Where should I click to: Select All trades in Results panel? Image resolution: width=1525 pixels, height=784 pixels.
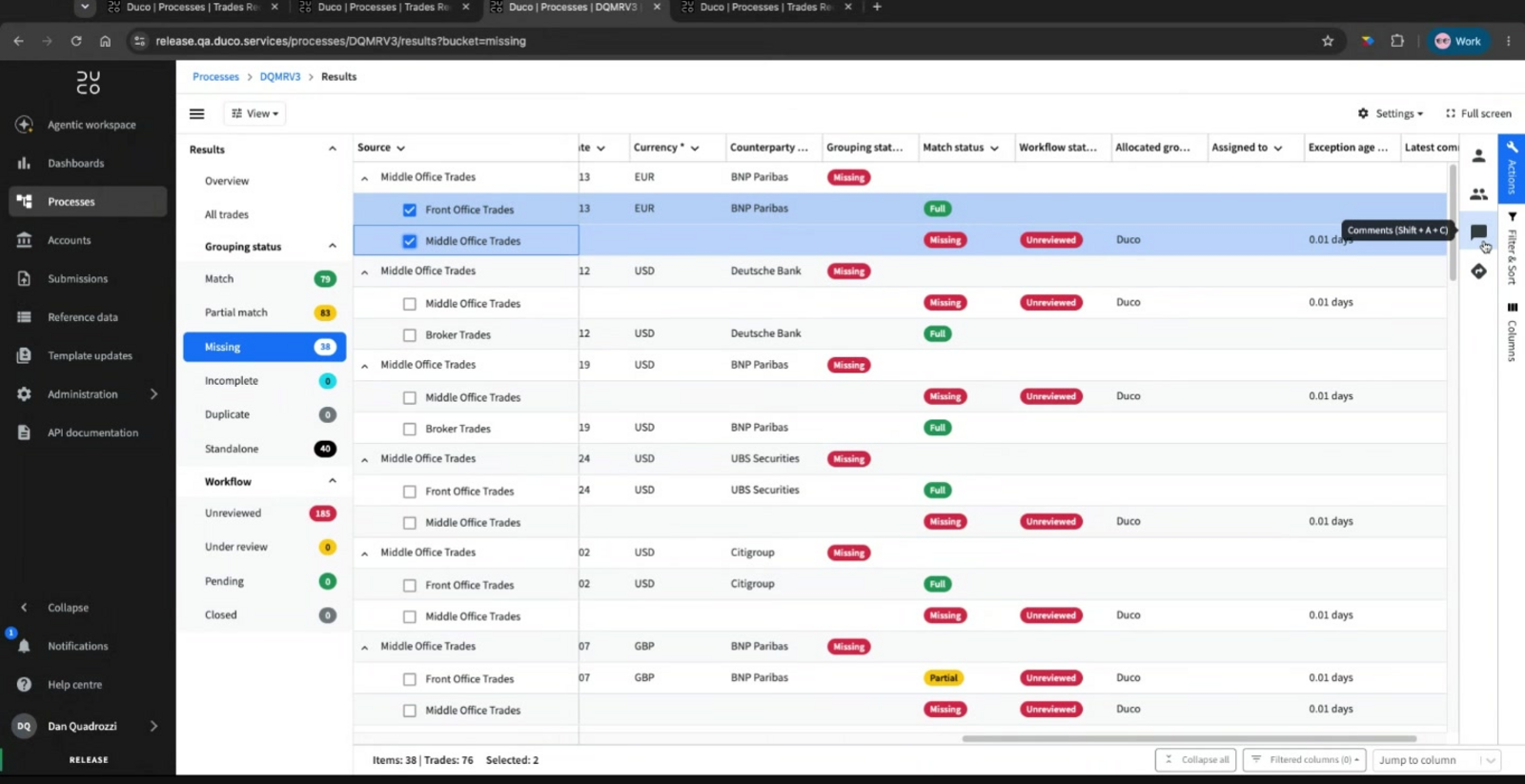227,214
